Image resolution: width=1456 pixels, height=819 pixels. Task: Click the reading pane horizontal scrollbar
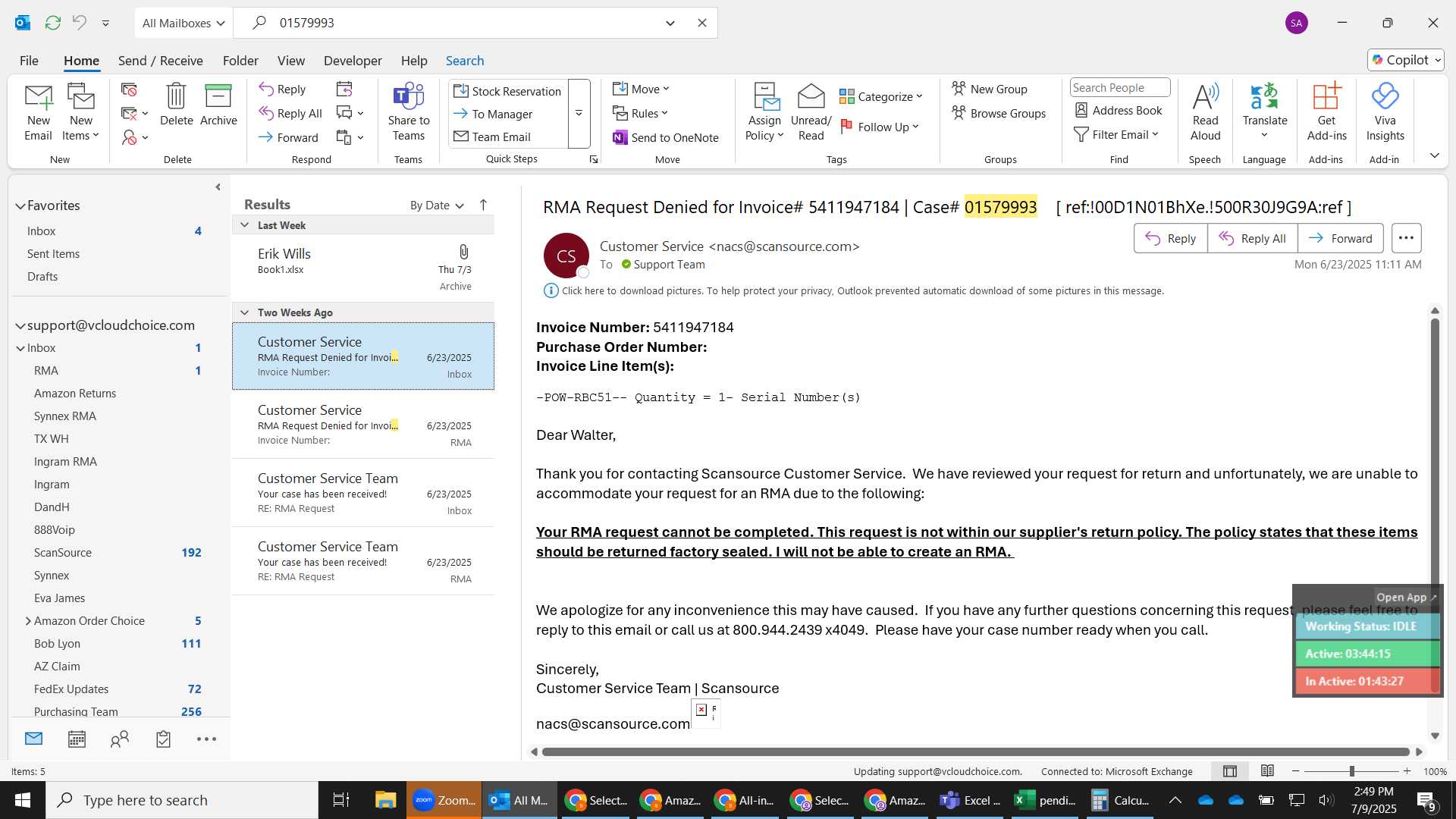point(976,752)
